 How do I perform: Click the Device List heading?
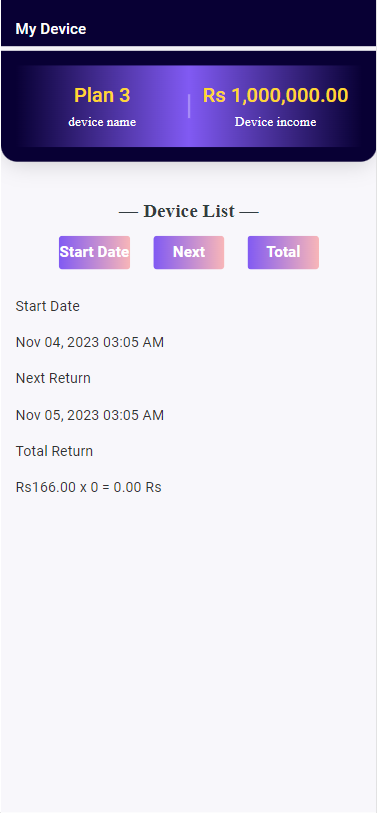tap(189, 211)
